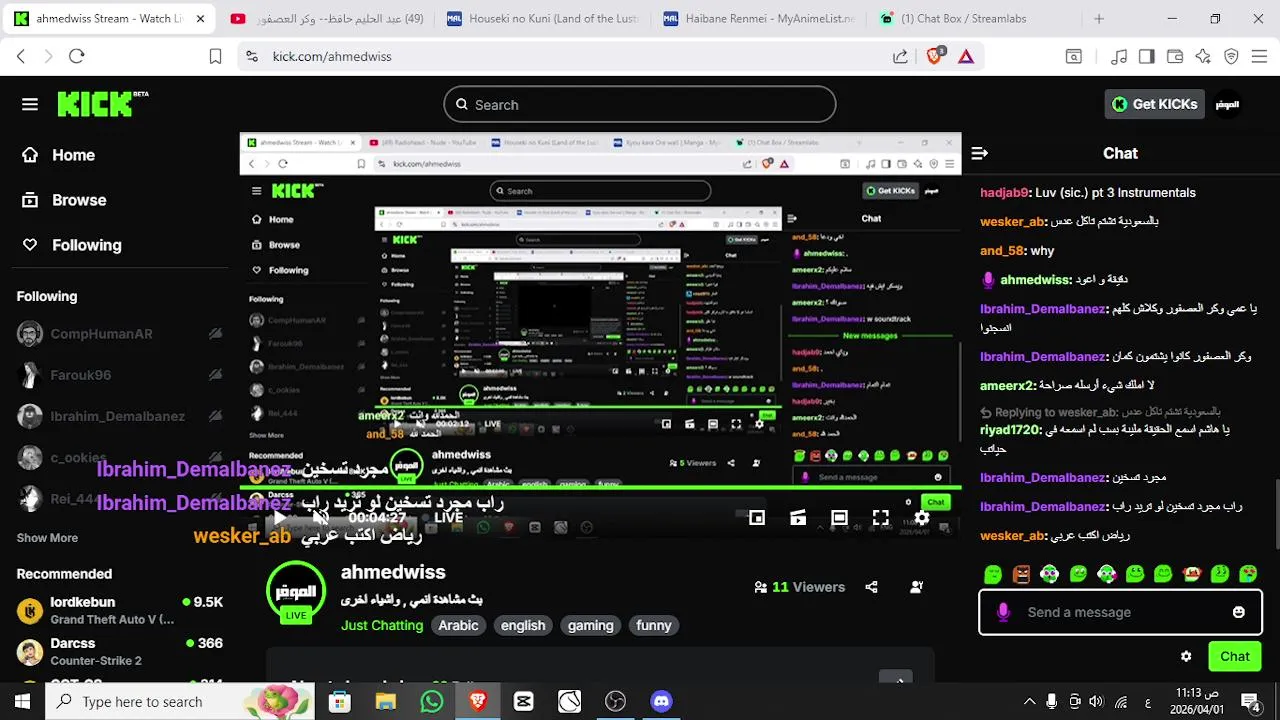This screenshot has height=720, width=1280.
Task: Click the Get KICKs button
Action: point(1155,104)
